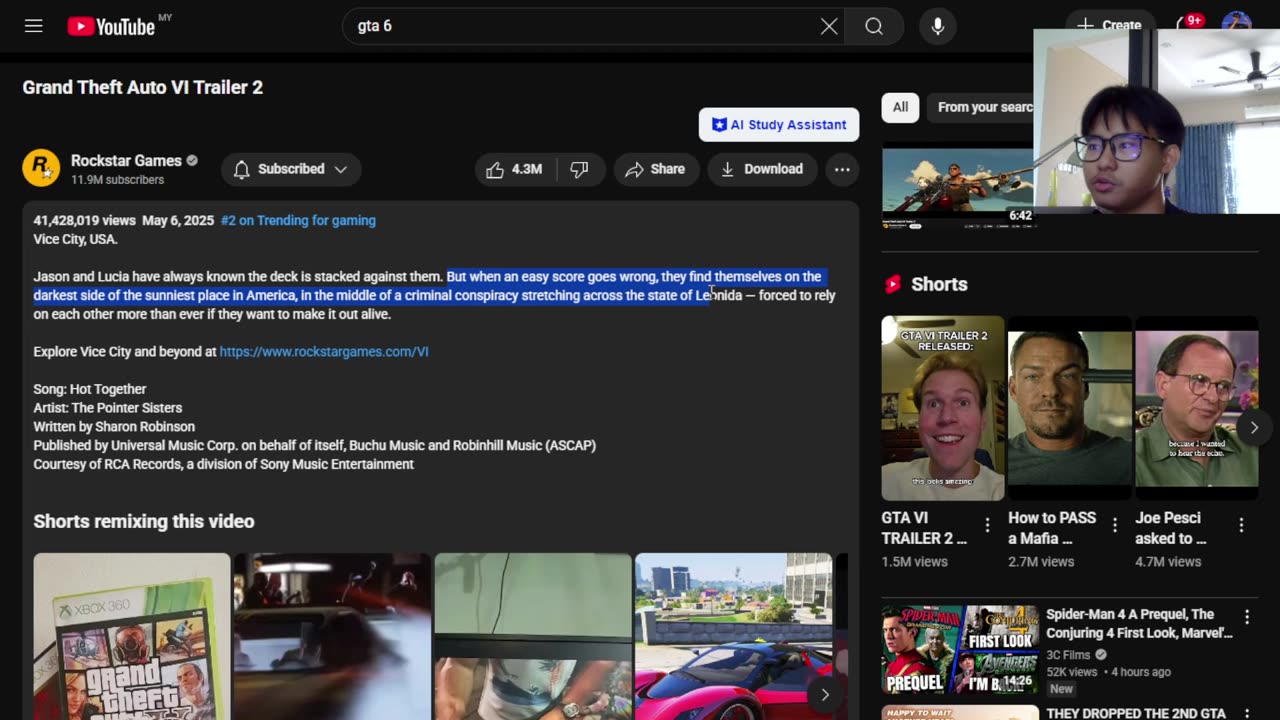Open the 'How to PASS a Mafia' short
The height and width of the screenshot is (720, 1280).
1070,408
